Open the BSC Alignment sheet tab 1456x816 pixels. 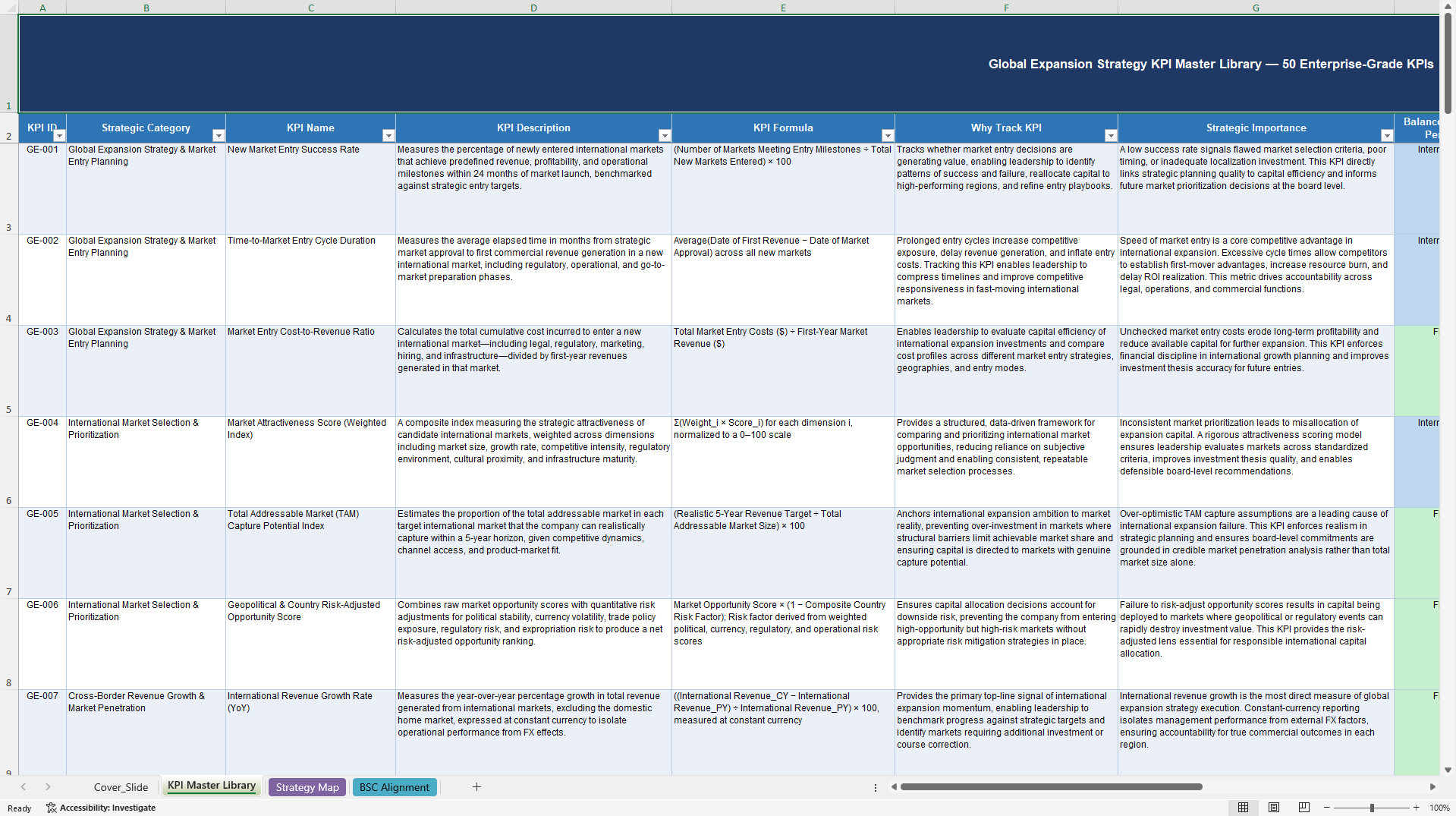[x=395, y=787]
